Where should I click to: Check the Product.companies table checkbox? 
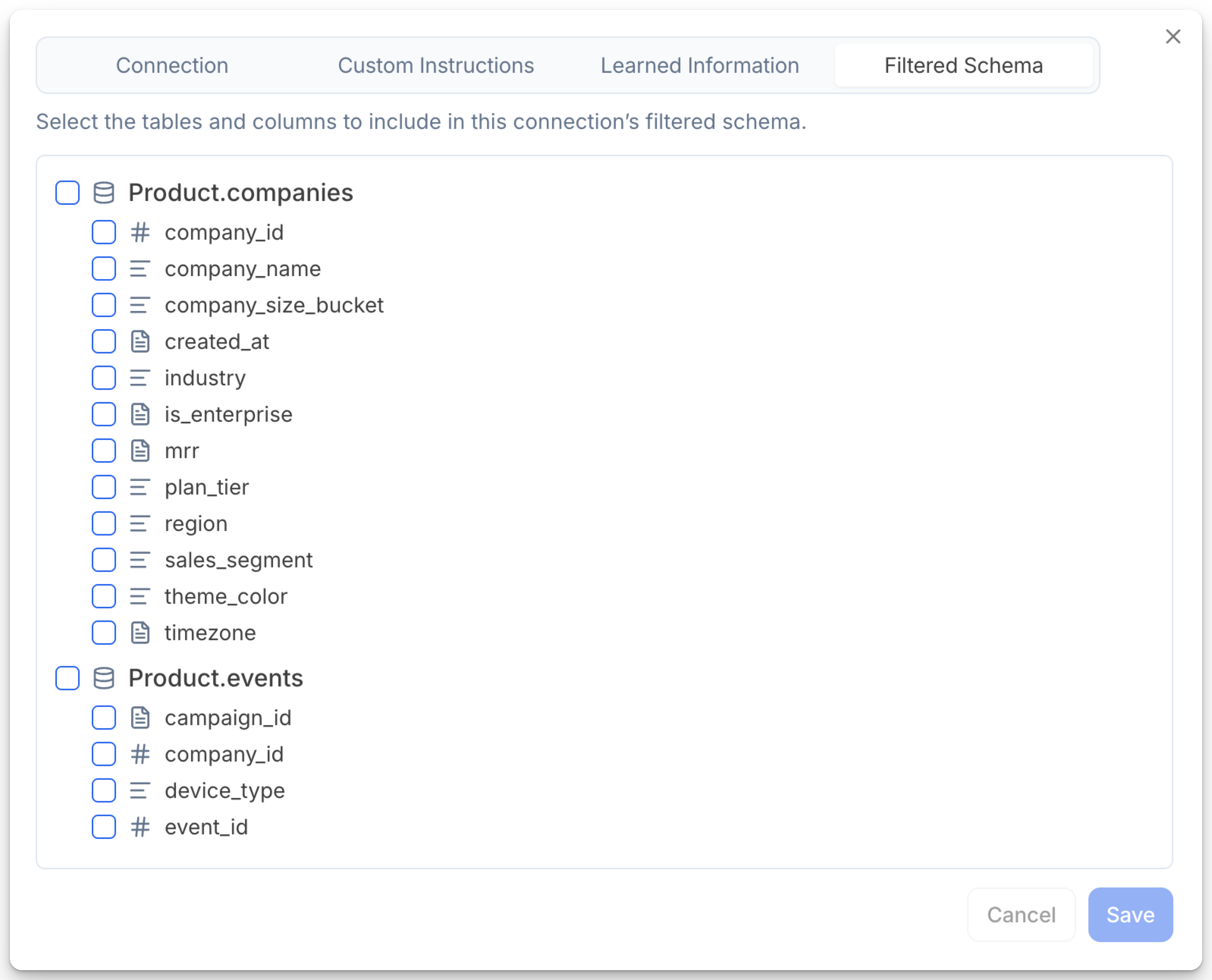pyautogui.click(x=67, y=193)
